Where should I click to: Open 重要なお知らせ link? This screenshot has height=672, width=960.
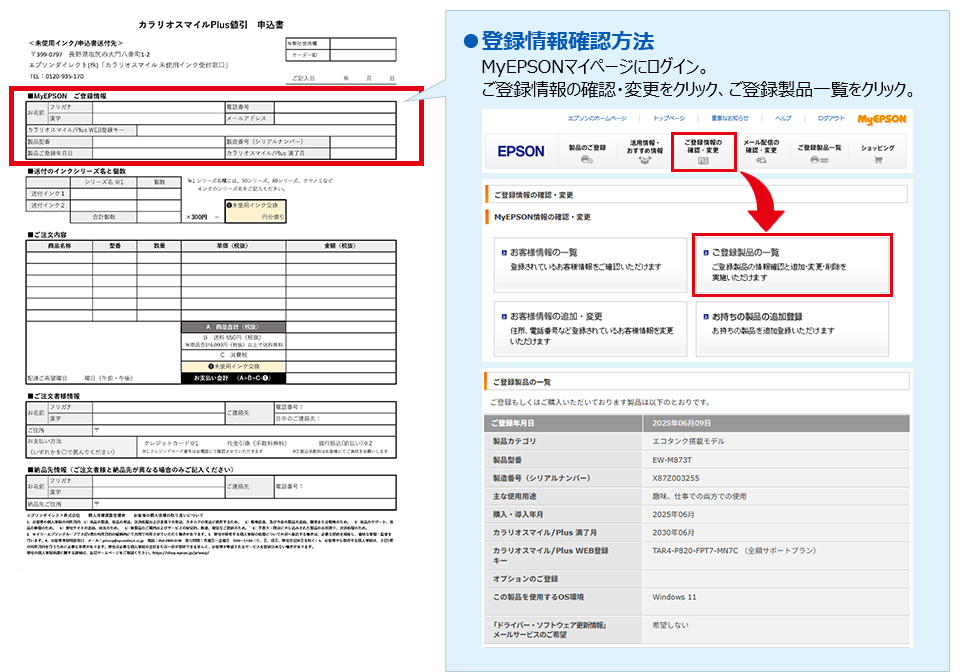(x=729, y=118)
